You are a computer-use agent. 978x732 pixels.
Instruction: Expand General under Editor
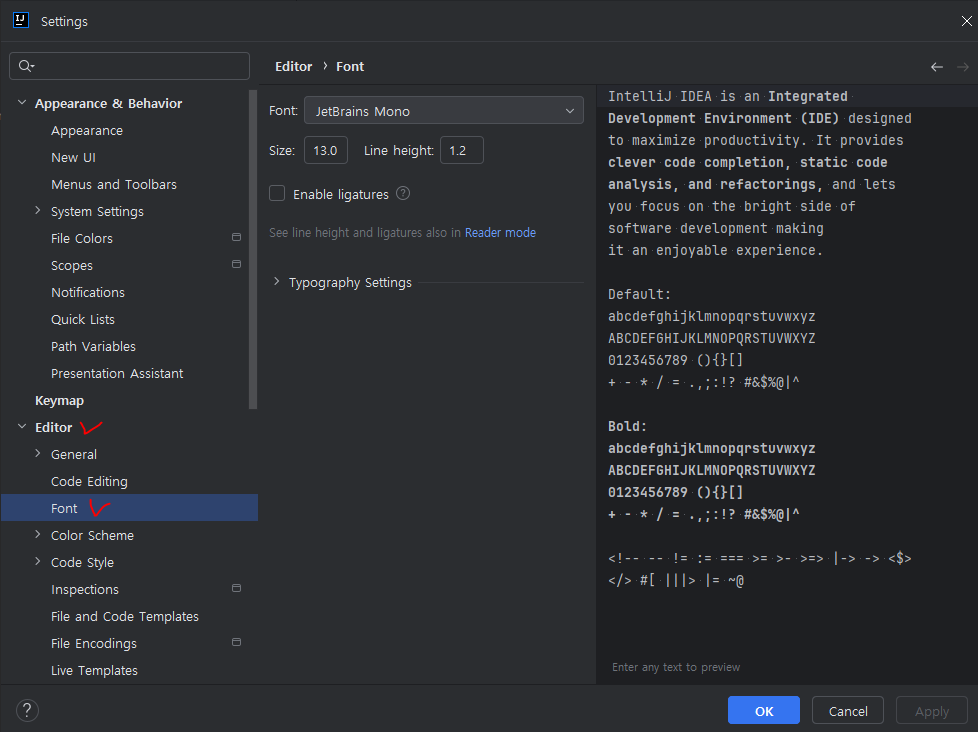pyautogui.click(x=37, y=453)
